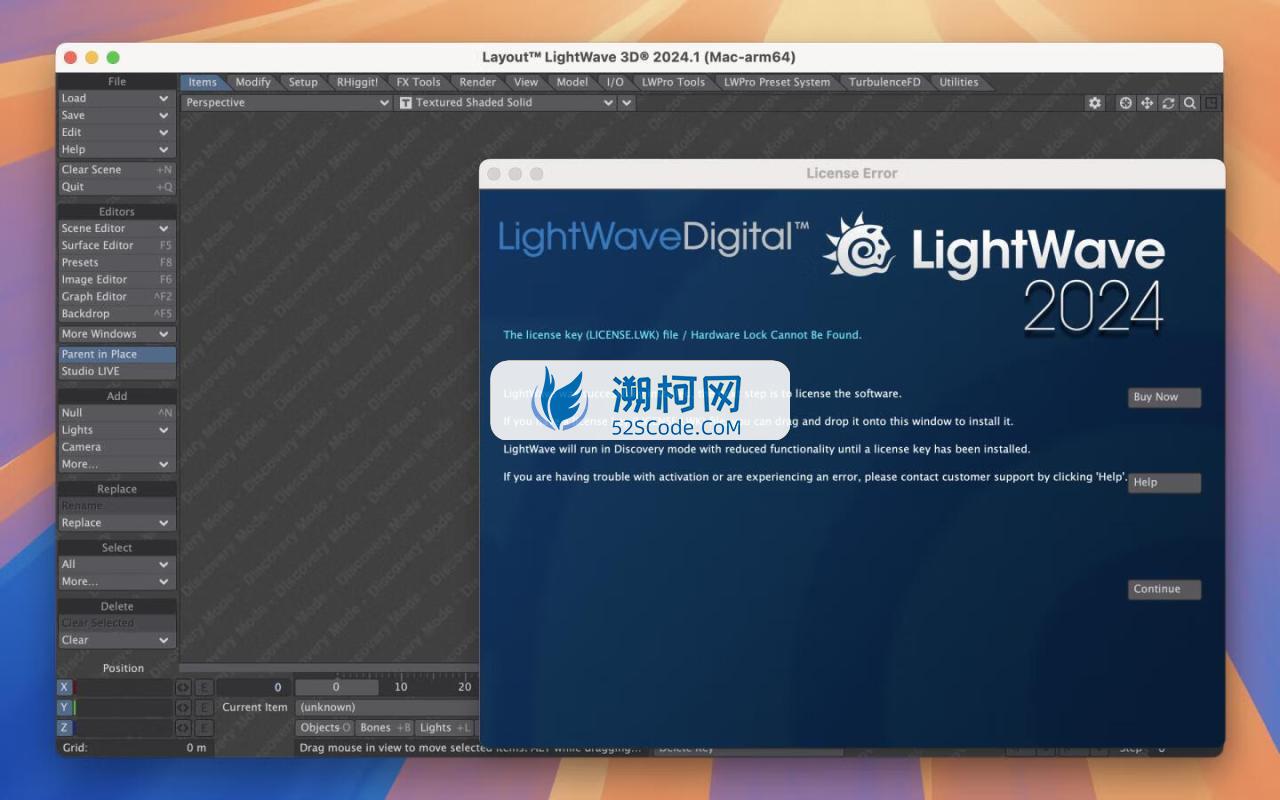Open the Model tab
Screen dimensions: 1280x800
click(x=572, y=82)
